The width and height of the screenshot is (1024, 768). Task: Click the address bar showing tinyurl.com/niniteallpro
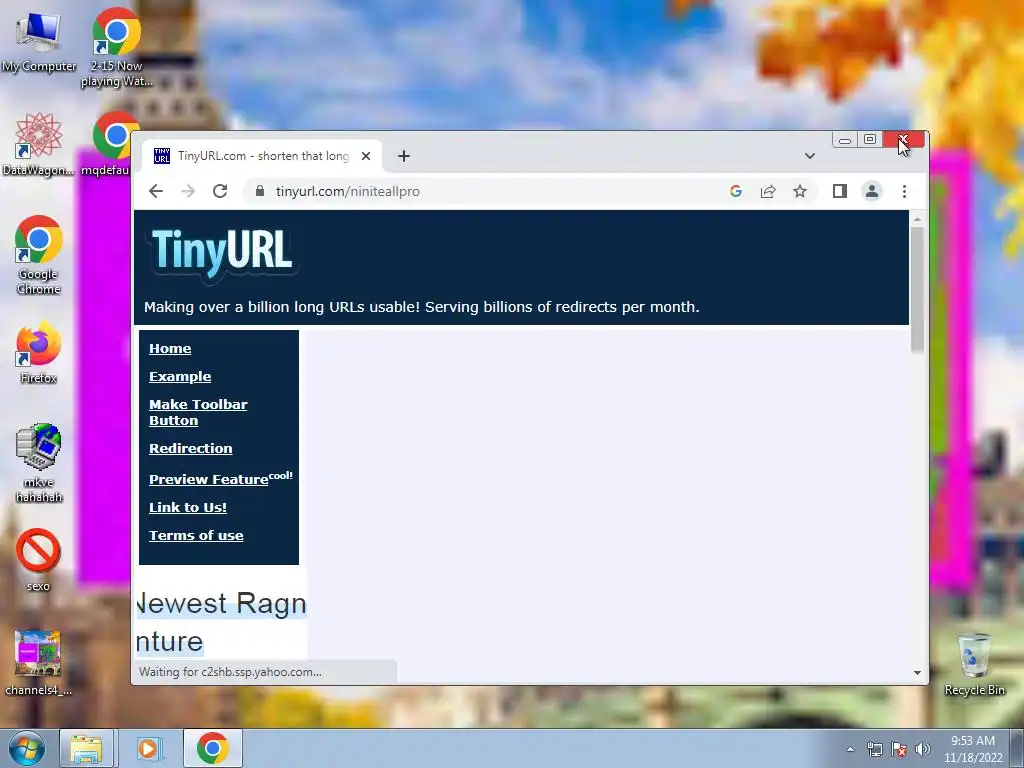pyautogui.click(x=483, y=191)
